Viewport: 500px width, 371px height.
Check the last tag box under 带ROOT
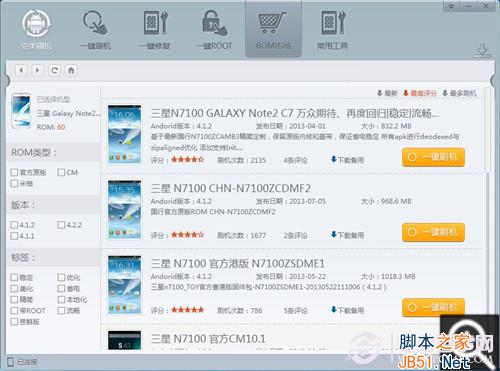[x=14, y=321]
